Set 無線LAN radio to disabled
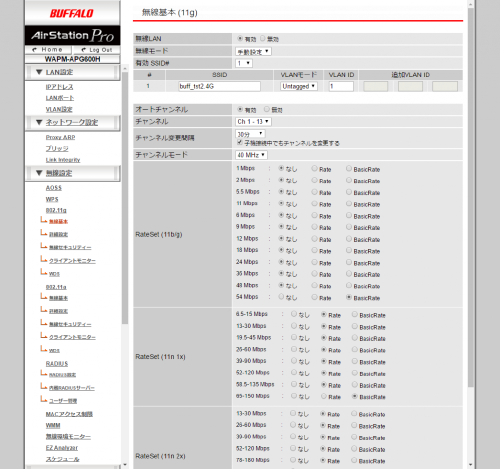Screen dimensions: 500x469 (263, 39)
